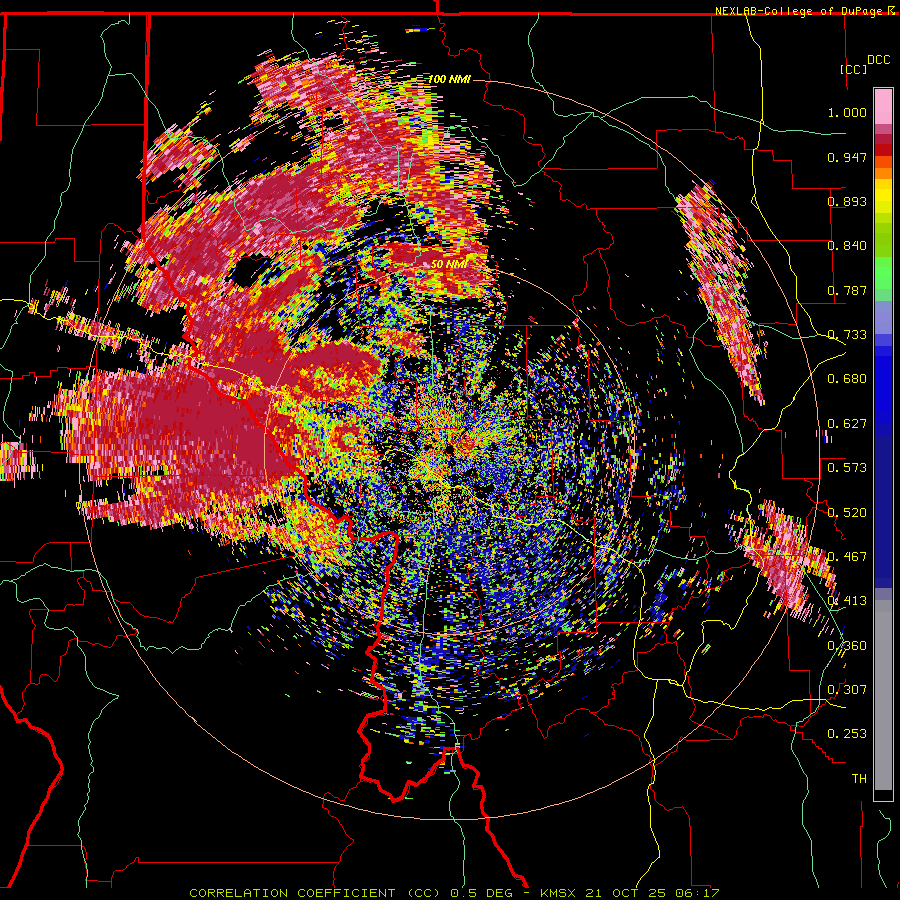
Task: Click the 0.573 scale label
Action: pyautogui.click(x=847, y=468)
